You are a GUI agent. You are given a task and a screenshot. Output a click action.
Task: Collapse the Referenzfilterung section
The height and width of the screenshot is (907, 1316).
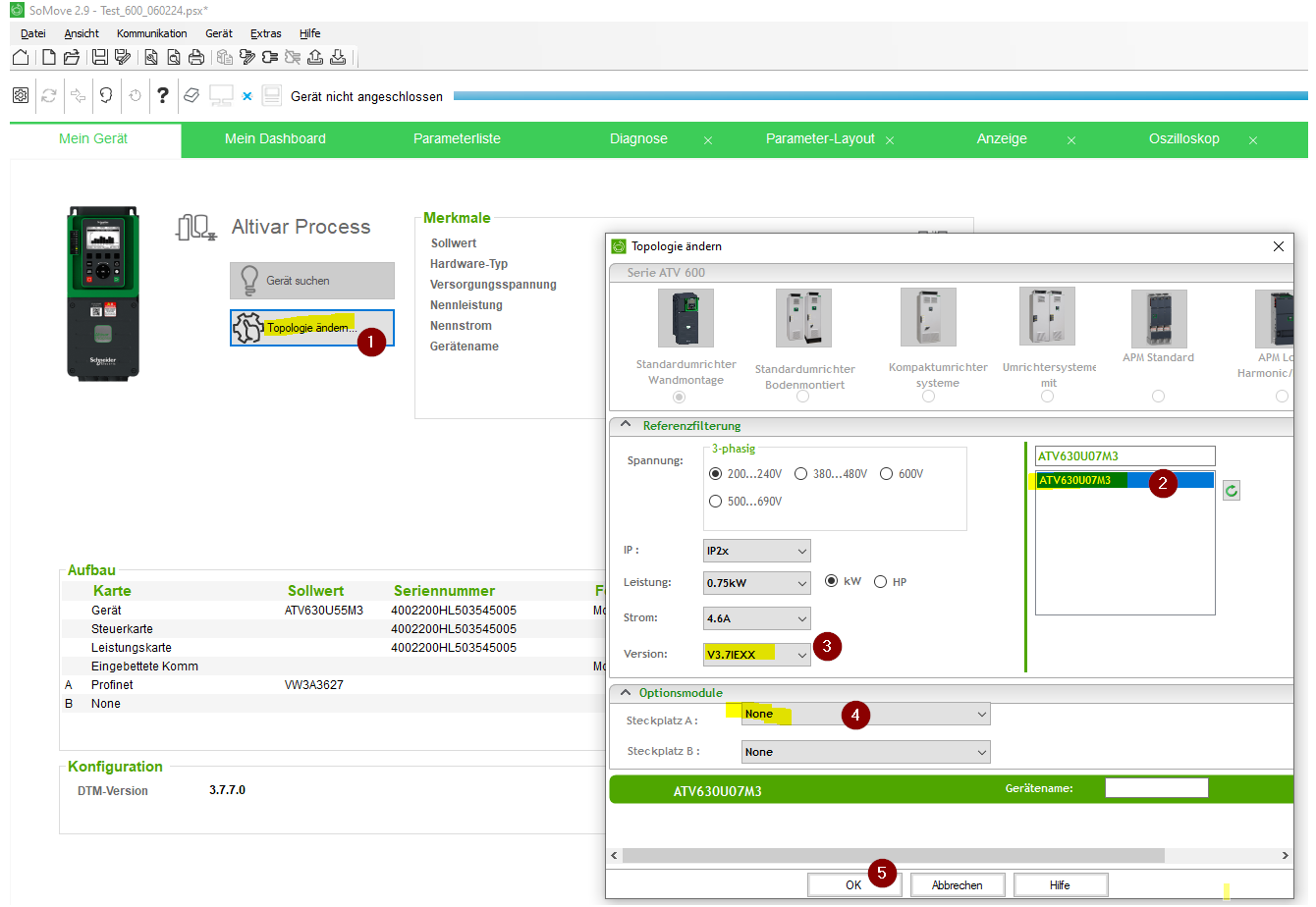click(626, 425)
